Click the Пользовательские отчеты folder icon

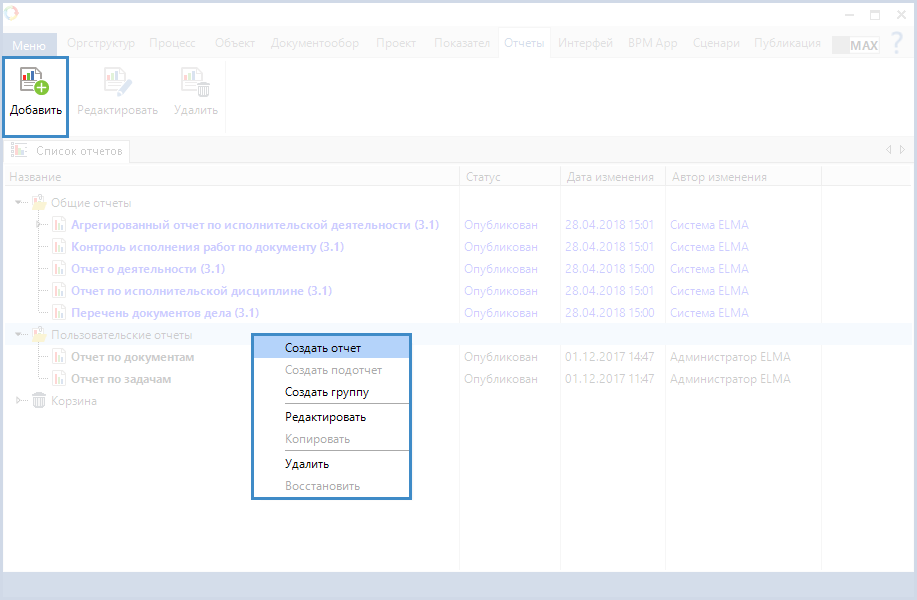pos(39,335)
